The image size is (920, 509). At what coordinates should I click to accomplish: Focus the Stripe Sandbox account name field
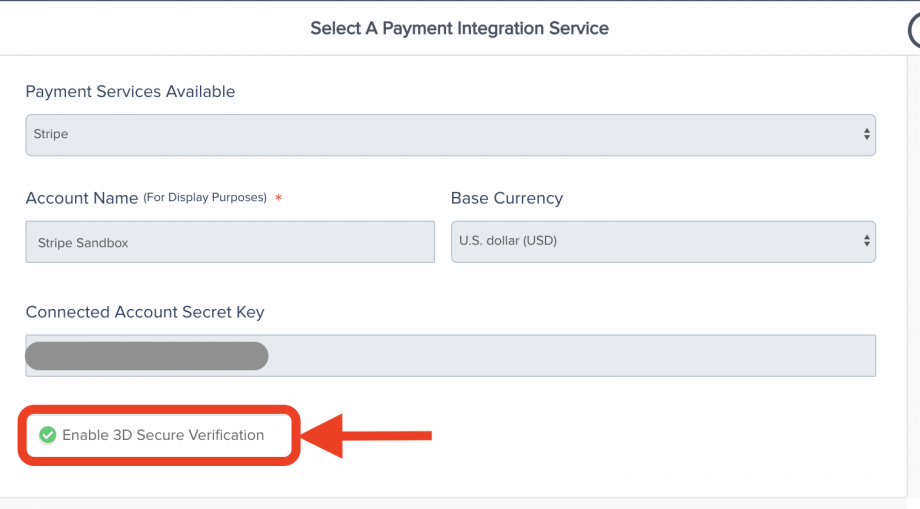pyautogui.click(x=230, y=242)
